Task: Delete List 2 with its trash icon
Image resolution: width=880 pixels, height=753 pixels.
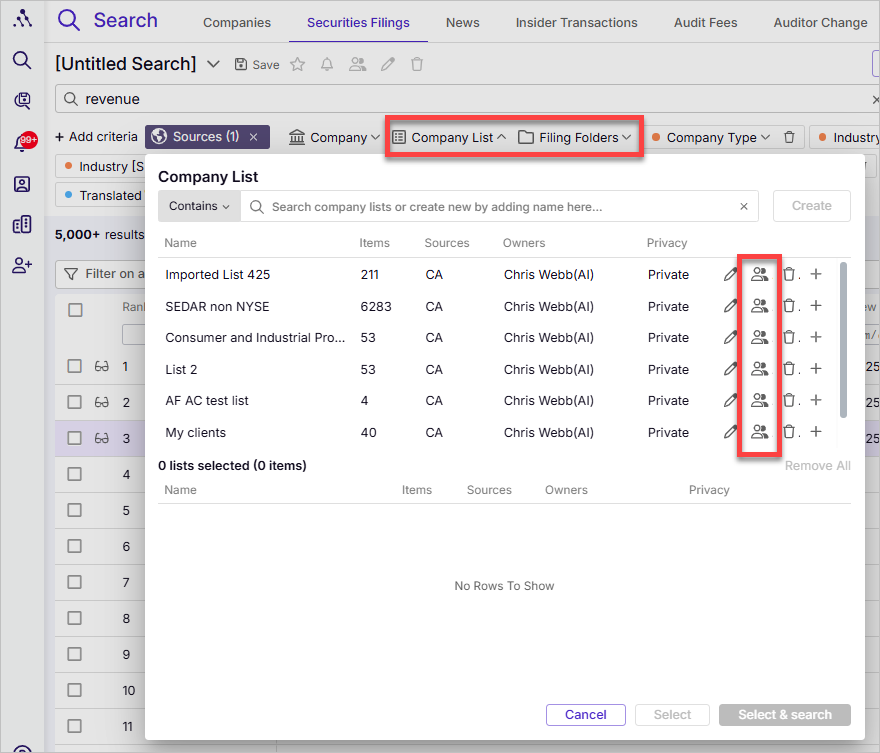Action: [x=790, y=369]
